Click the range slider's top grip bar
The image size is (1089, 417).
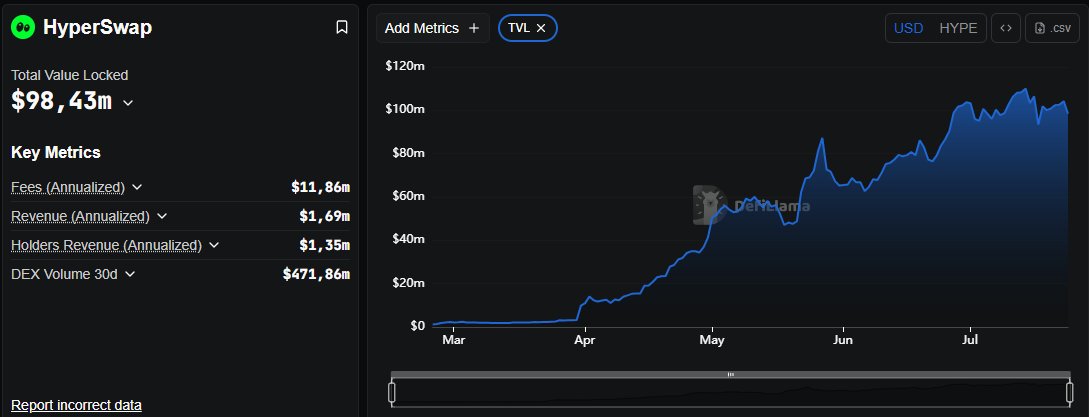click(x=731, y=375)
